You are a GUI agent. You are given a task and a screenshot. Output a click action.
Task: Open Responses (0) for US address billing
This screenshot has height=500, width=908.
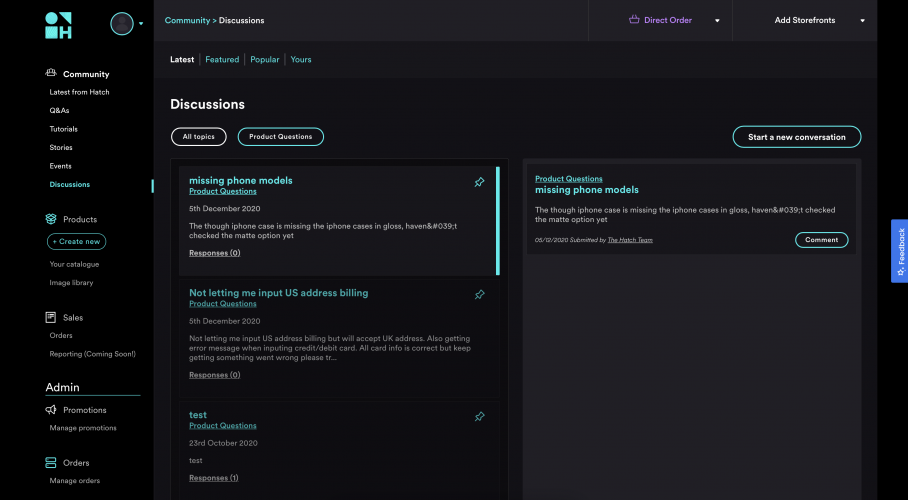[214, 375]
